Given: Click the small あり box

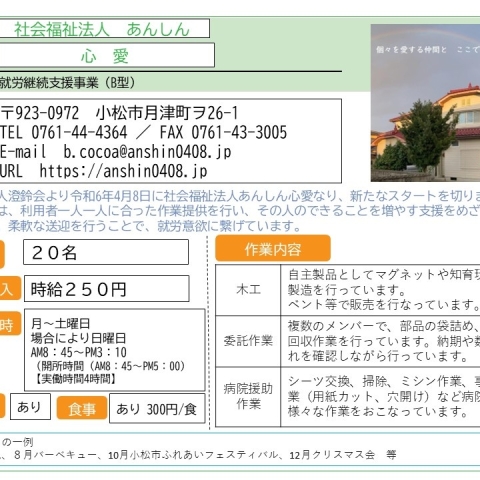Looking at the screenshot, I should coord(30,406).
